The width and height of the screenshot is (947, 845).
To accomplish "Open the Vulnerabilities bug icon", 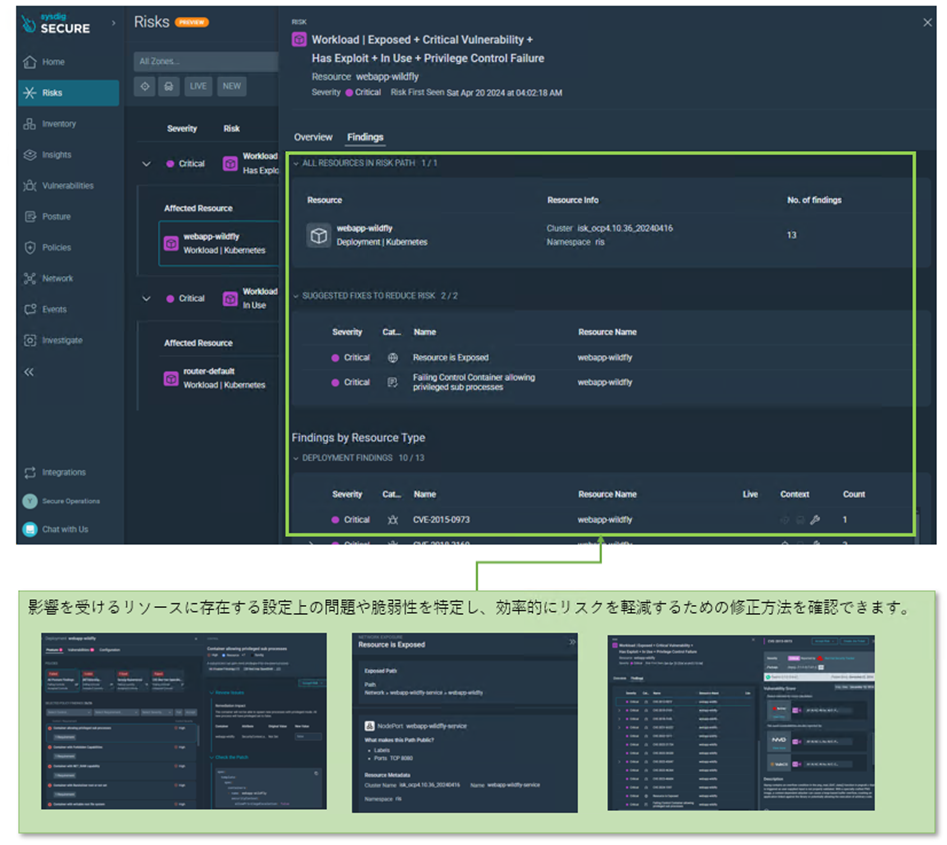I will coord(30,186).
